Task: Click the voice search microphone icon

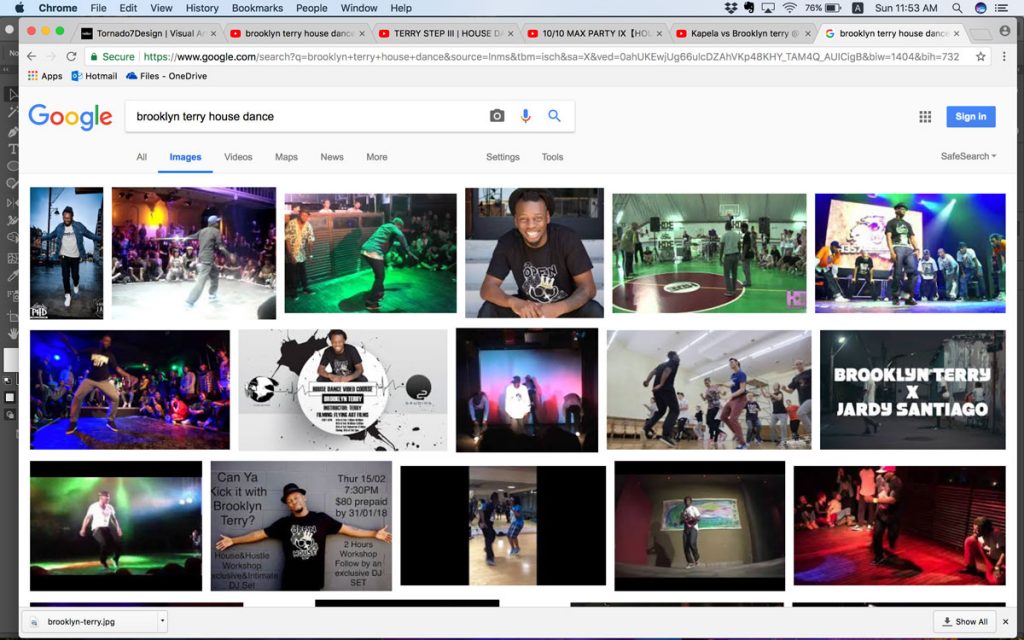Action: (525, 116)
